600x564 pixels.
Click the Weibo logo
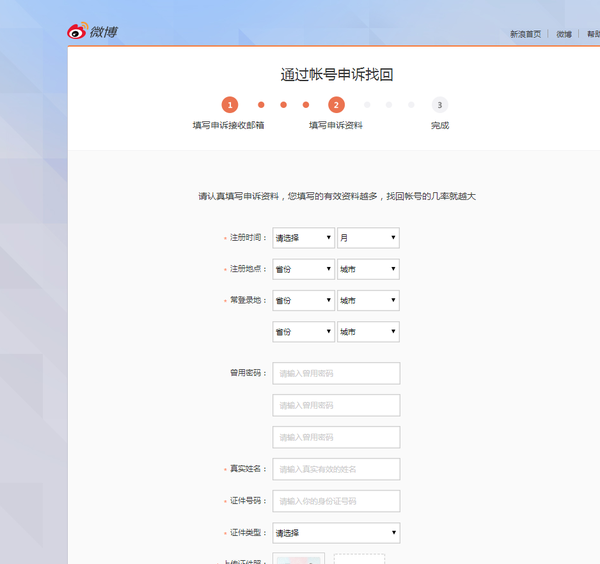click(x=92, y=32)
